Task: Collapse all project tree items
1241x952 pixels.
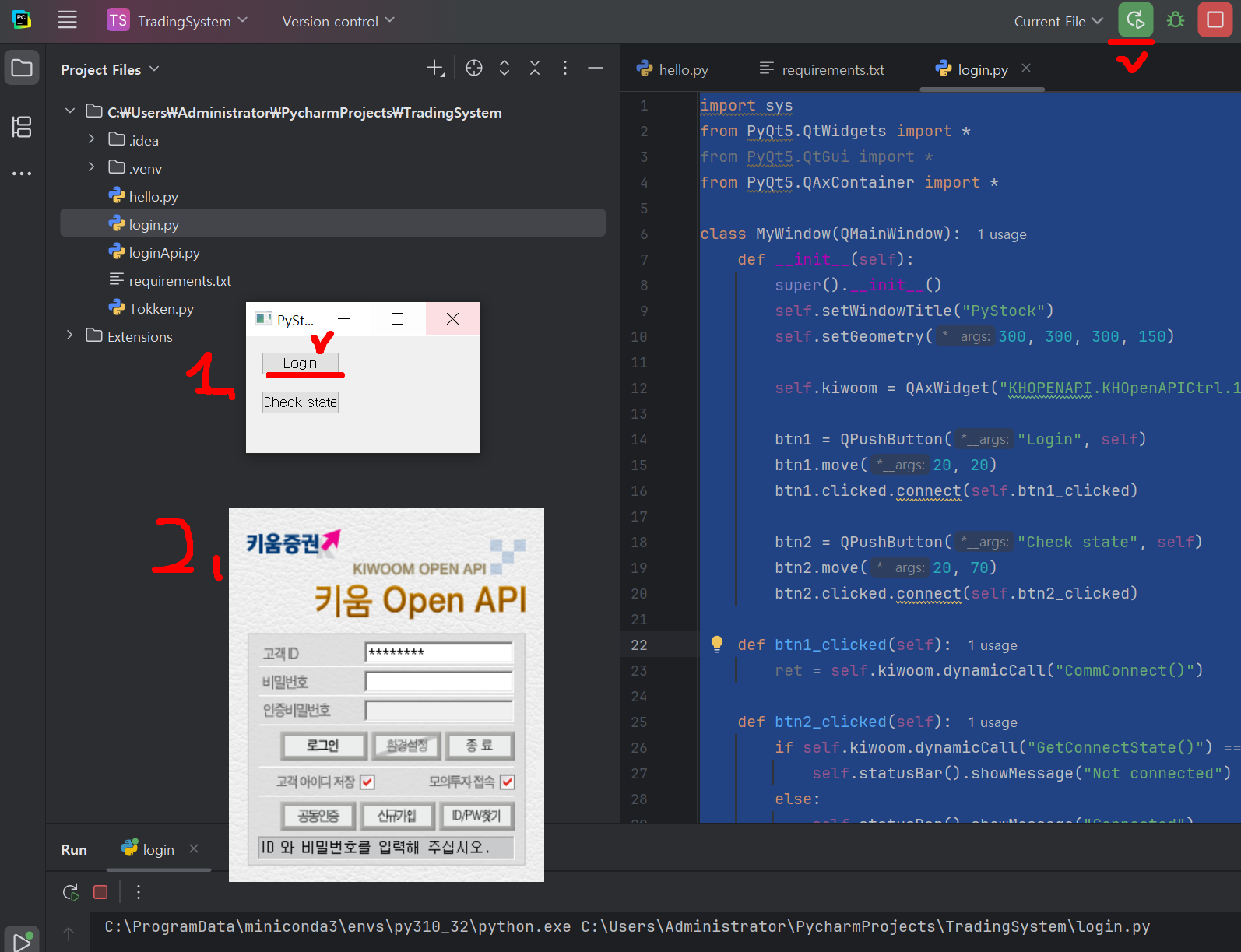Action: (x=535, y=69)
